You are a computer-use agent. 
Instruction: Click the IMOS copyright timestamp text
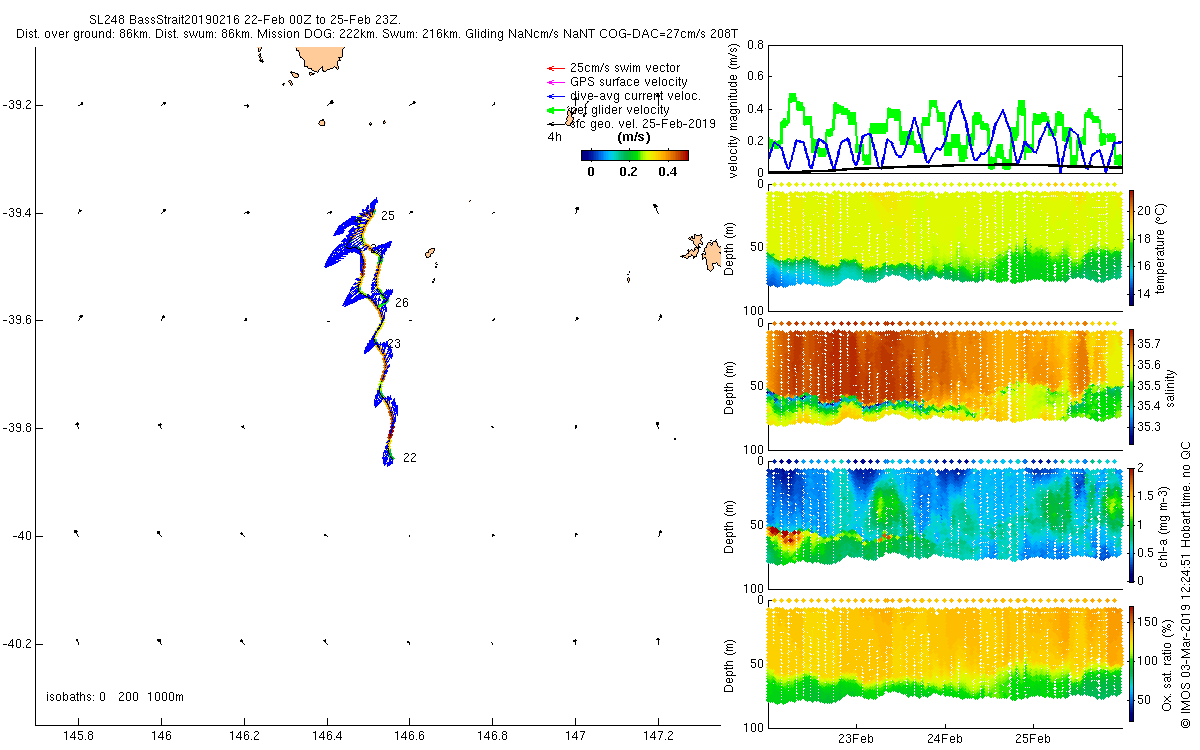click(1186, 585)
